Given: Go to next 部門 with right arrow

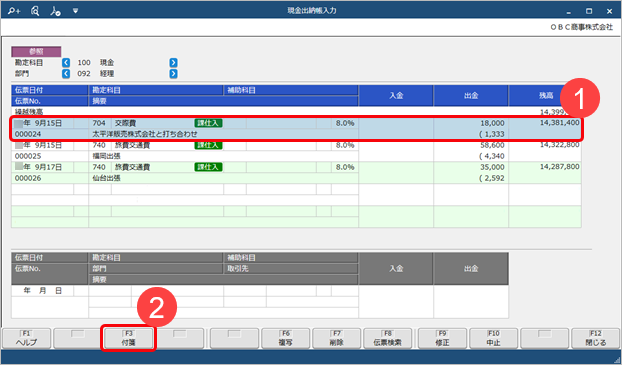Looking at the screenshot, I should click(173, 74).
